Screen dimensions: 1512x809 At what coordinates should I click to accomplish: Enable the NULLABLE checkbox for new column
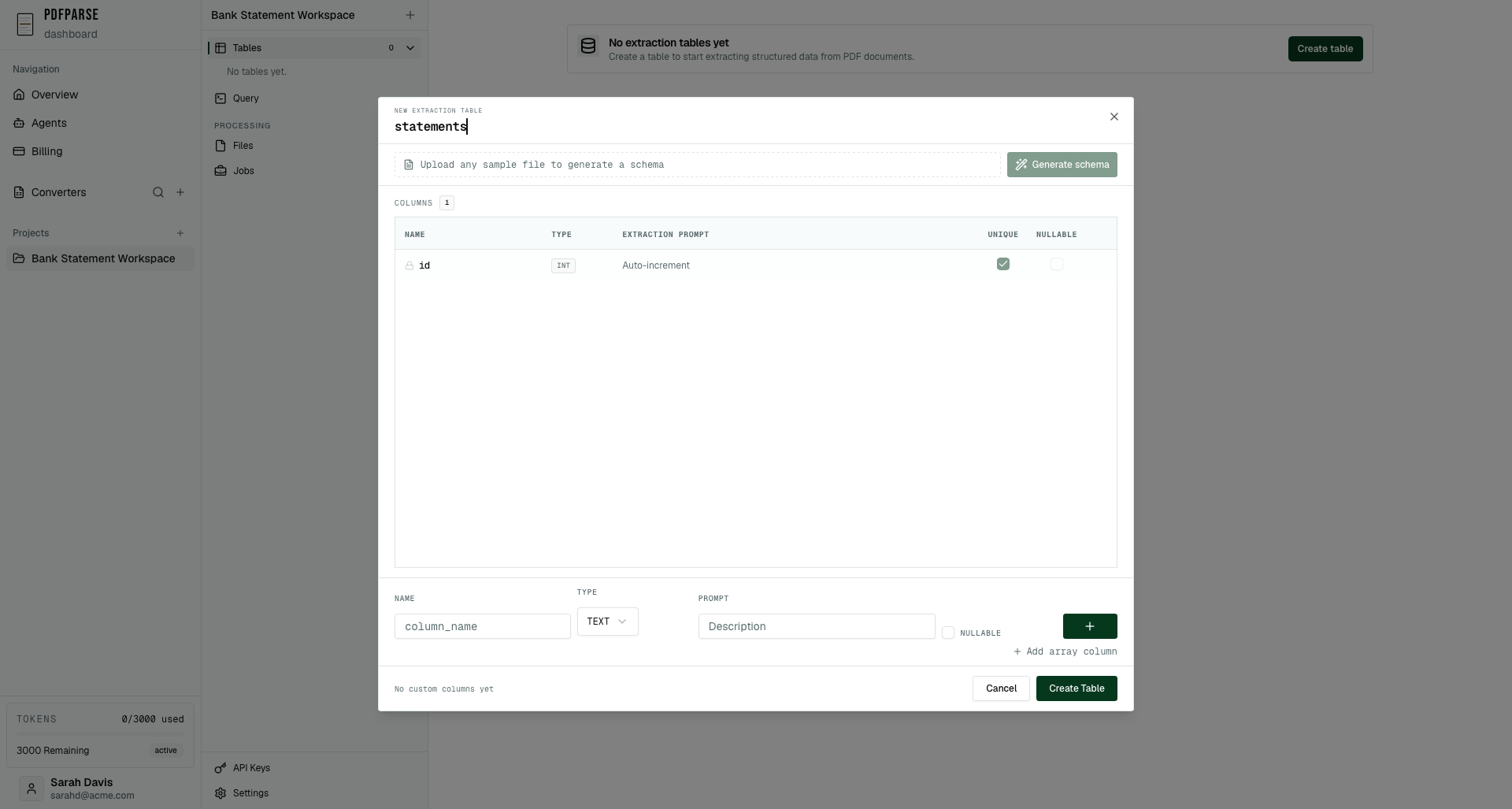(948, 633)
